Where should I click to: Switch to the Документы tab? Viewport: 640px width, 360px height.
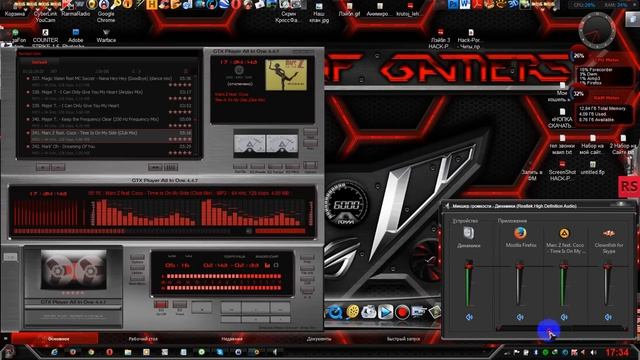[319, 339]
